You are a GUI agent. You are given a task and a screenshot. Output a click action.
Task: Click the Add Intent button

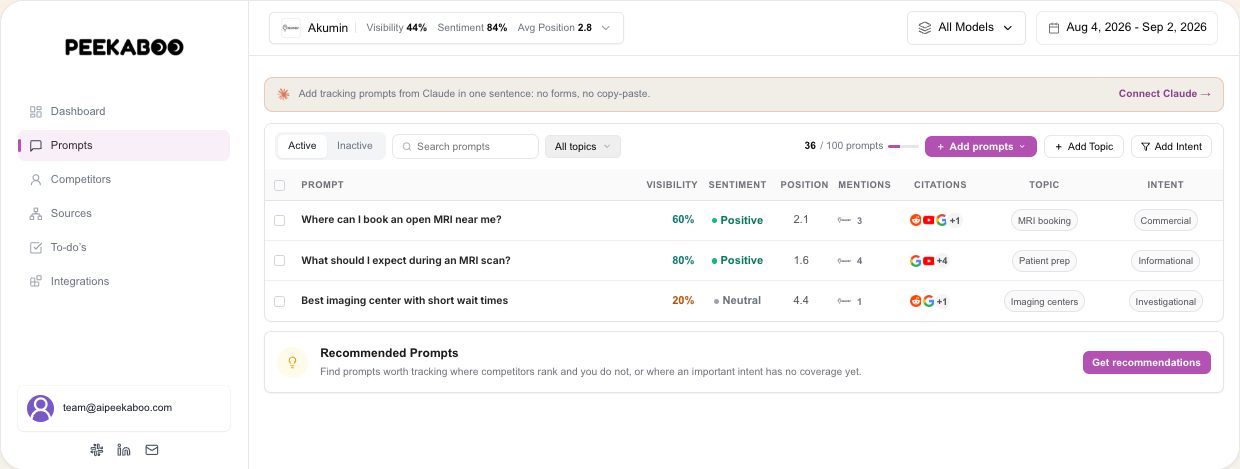pos(1171,147)
